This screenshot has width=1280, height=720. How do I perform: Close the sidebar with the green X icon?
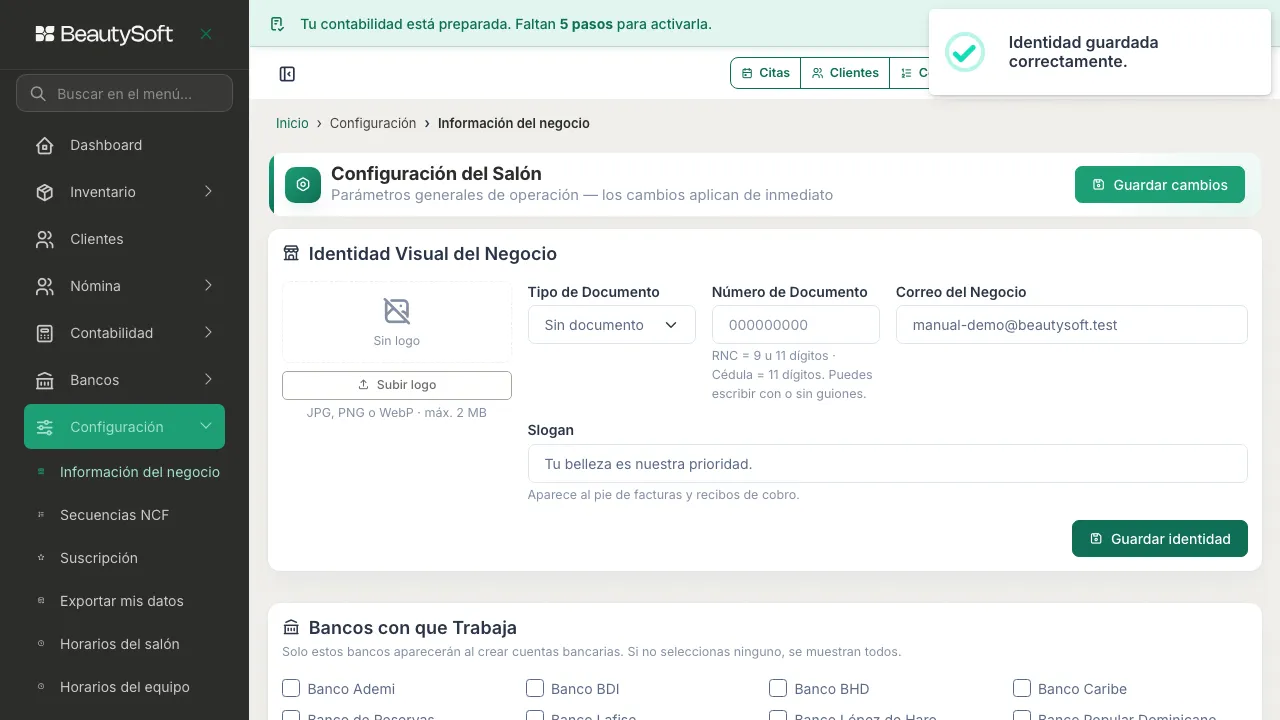206,34
